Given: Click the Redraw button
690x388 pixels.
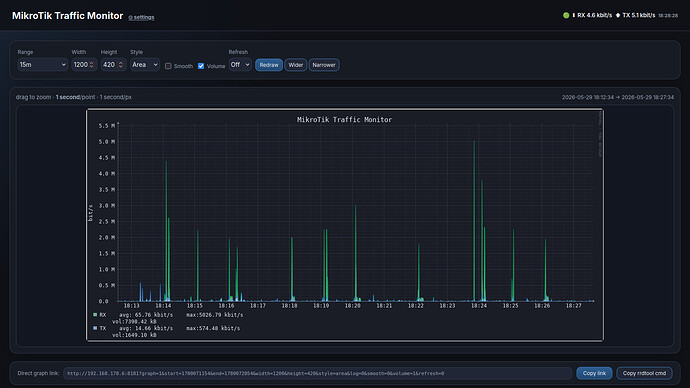Looking at the screenshot, I should tap(269, 65).
